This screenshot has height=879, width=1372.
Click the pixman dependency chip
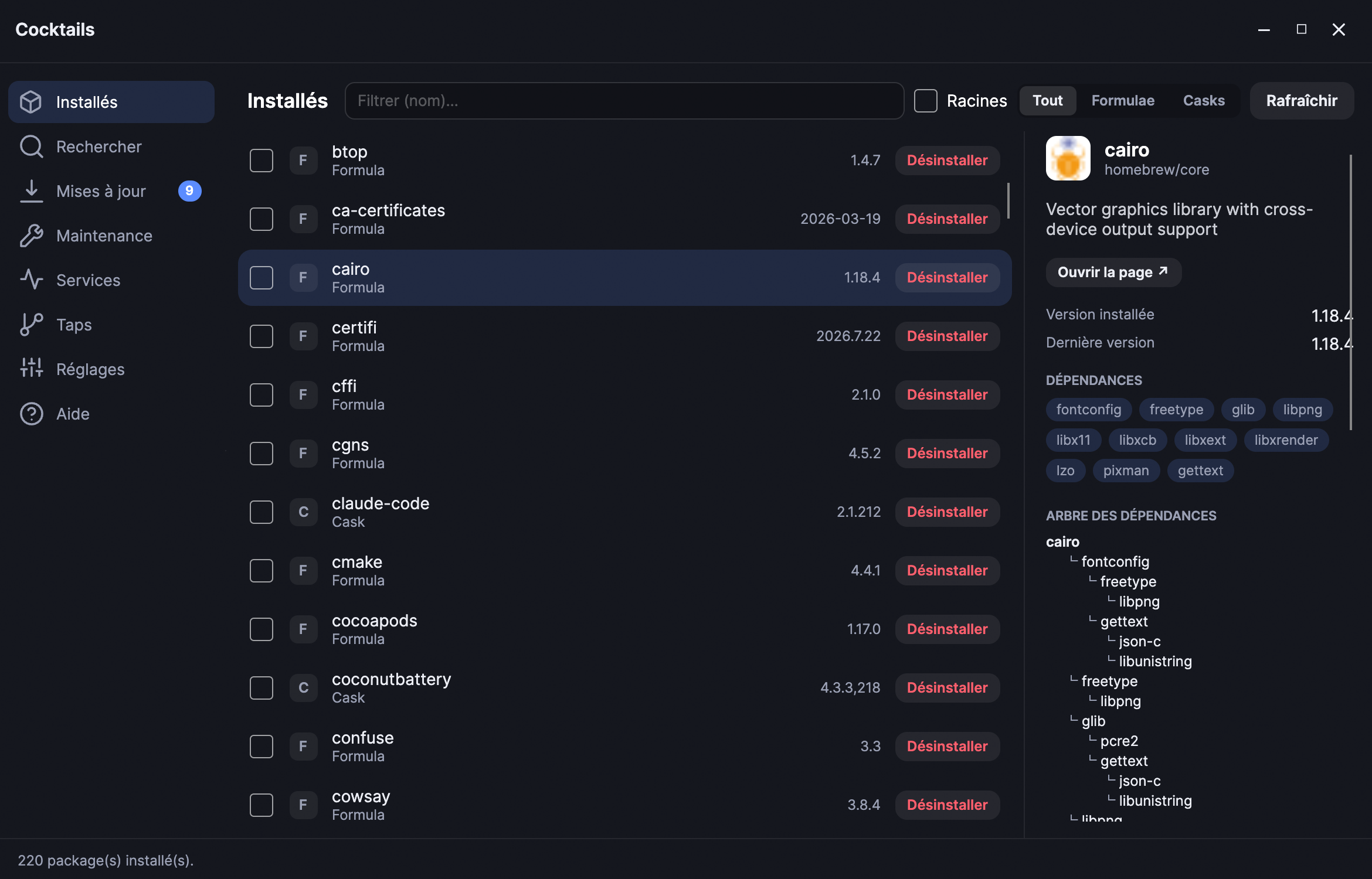pyautogui.click(x=1126, y=471)
